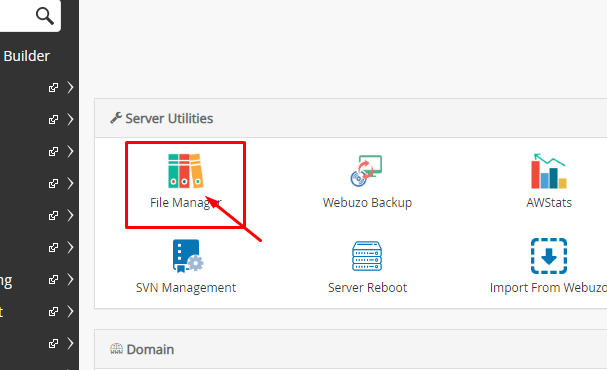Click the Import From Webuzo download icon
Screen dimensions: 607x370
pyautogui.click(x=549, y=256)
